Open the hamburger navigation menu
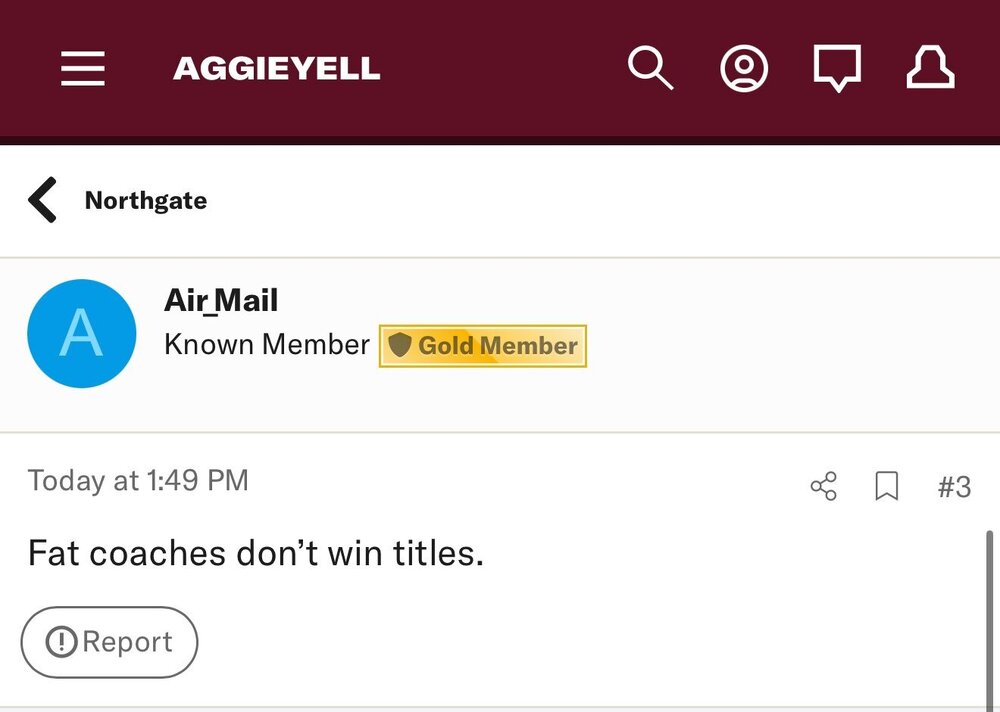Screen dimensions: 1000x712 [x=83, y=69]
